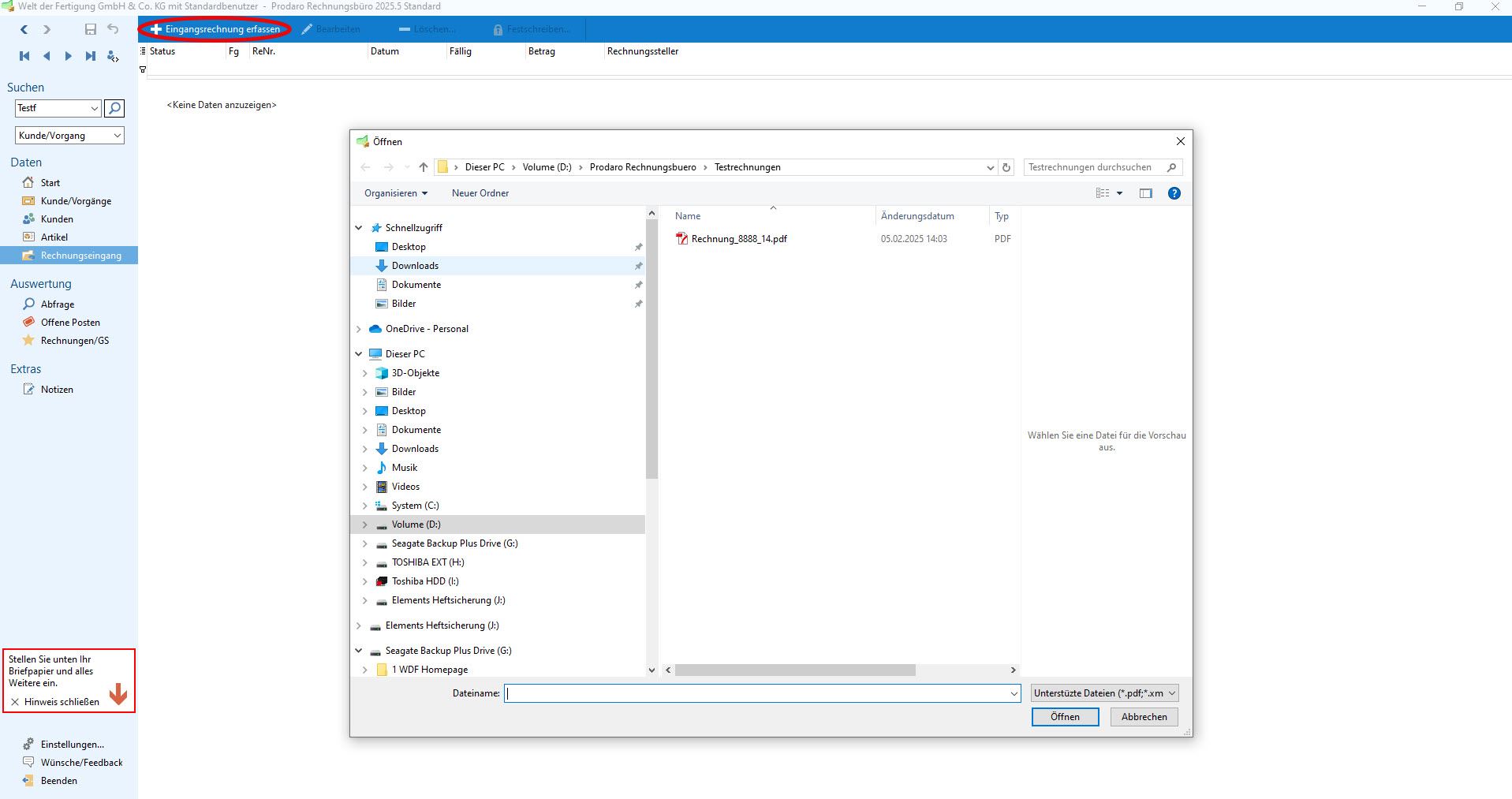Click the Öffnen button

(1065, 717)
